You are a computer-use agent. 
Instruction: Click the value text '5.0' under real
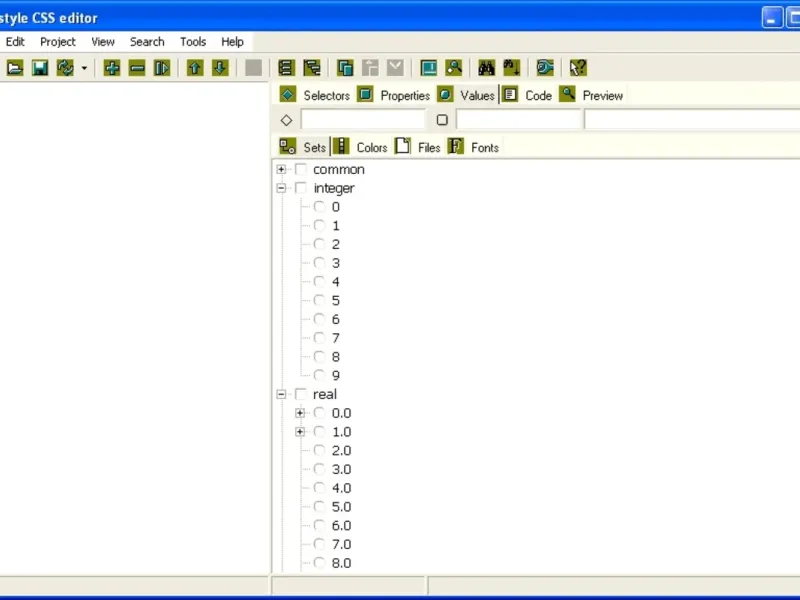click(341, 507)
